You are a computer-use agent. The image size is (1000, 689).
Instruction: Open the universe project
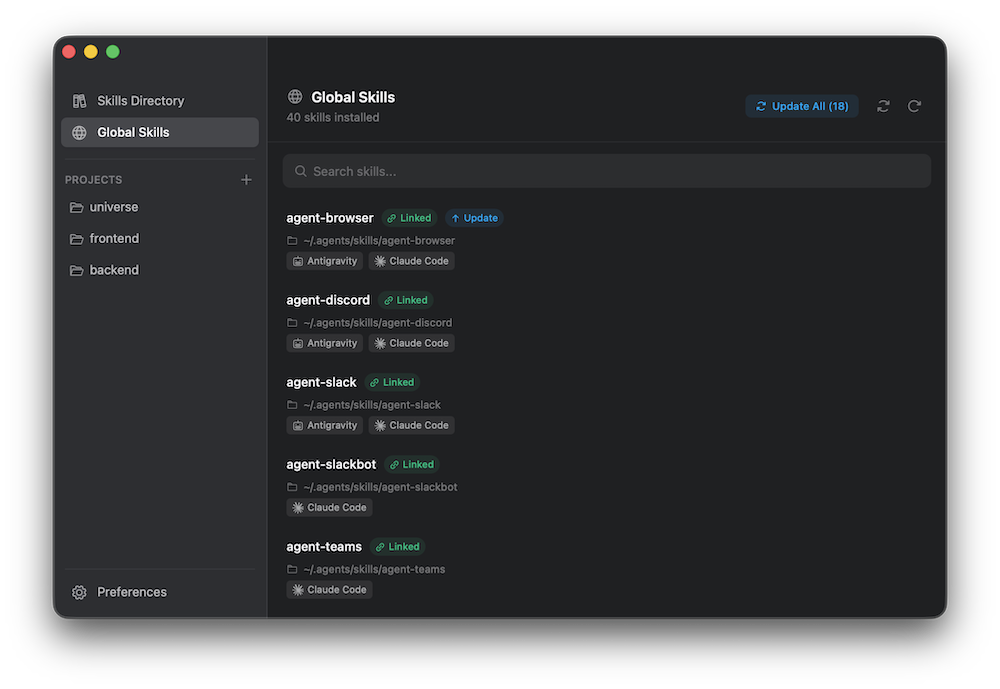click(159, 207)
